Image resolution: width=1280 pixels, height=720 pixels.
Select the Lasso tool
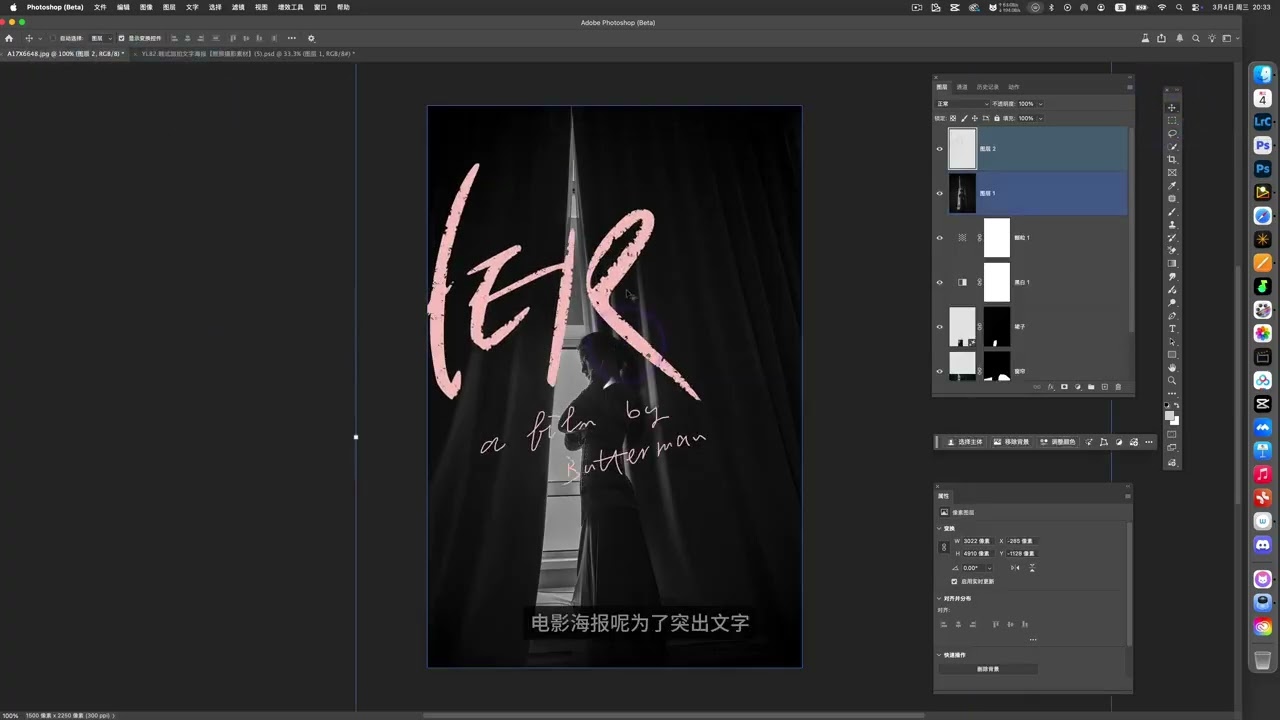point(1172,133)
